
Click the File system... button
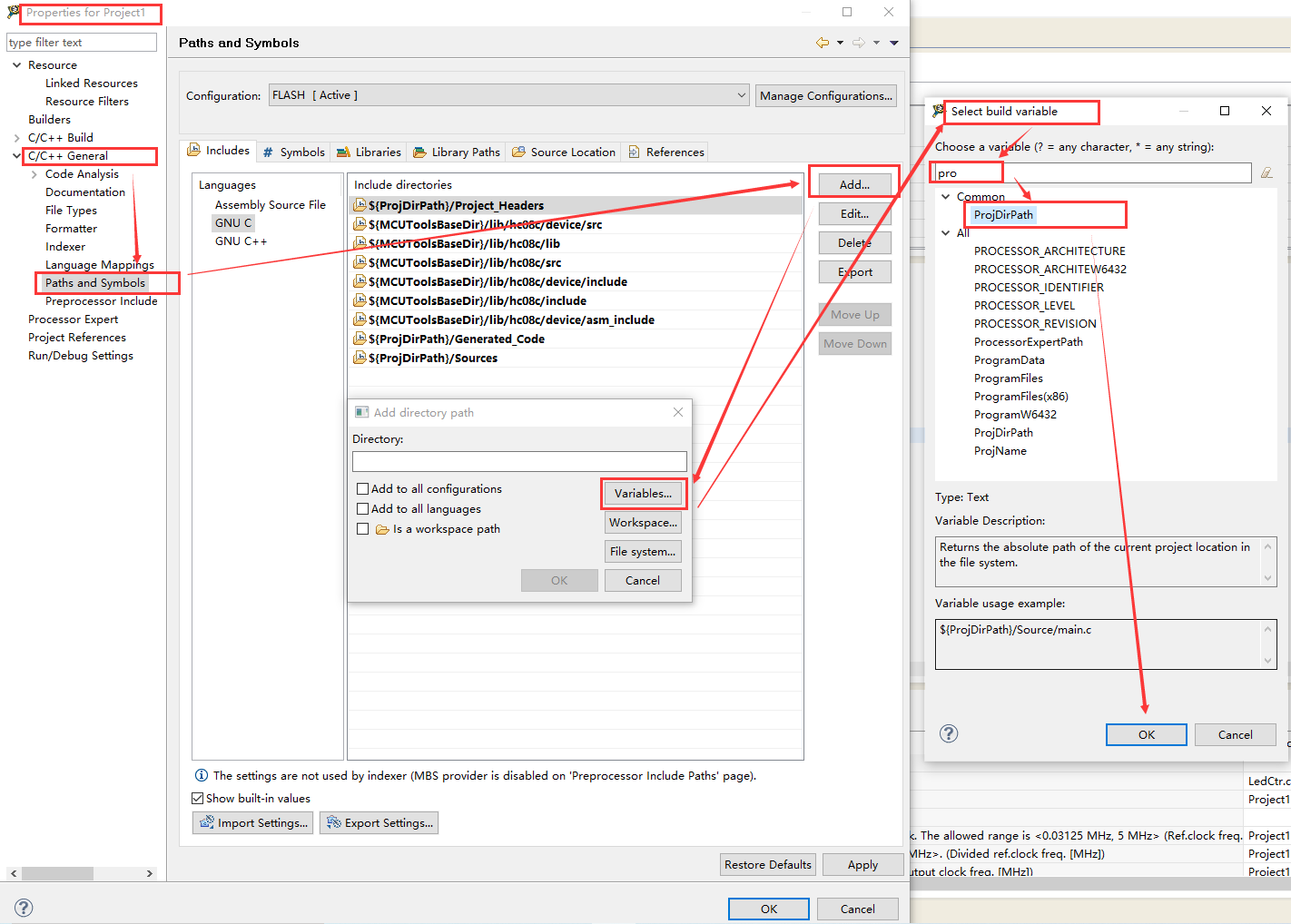click(643, 551)
